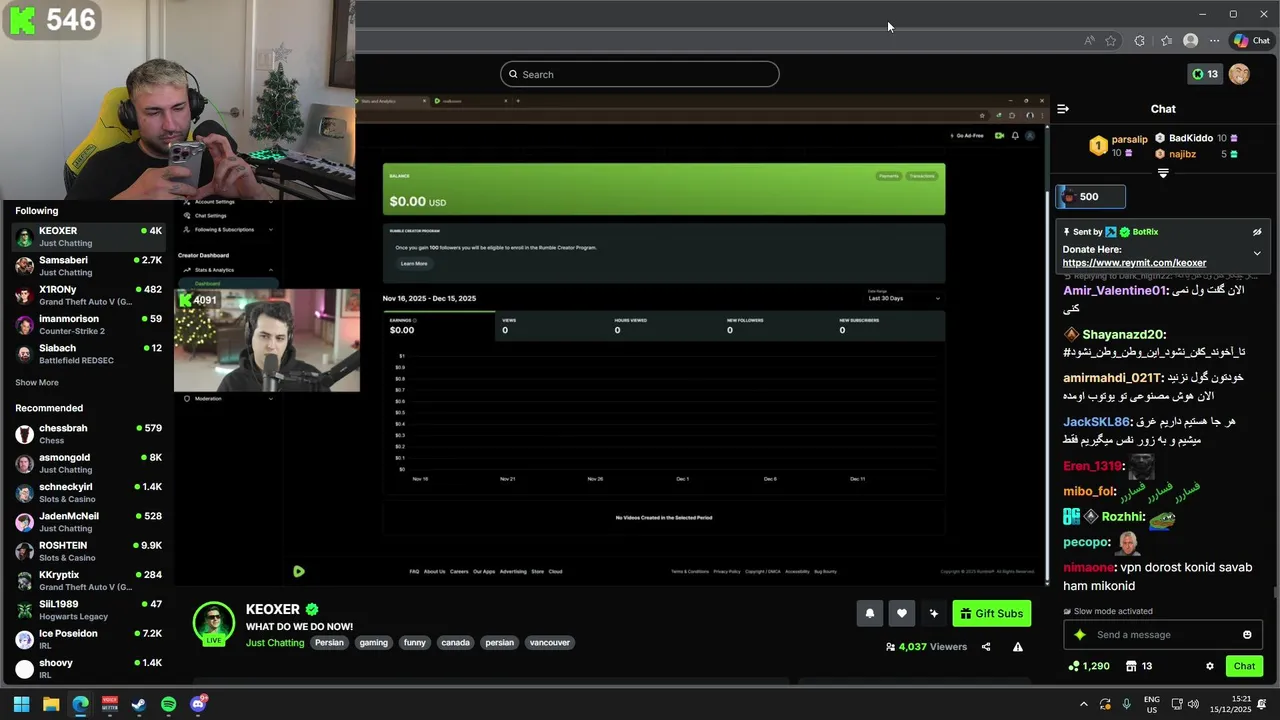
Task: Click KEOXER streamer avatar with LIVE badge
Action: coord(213,623)
